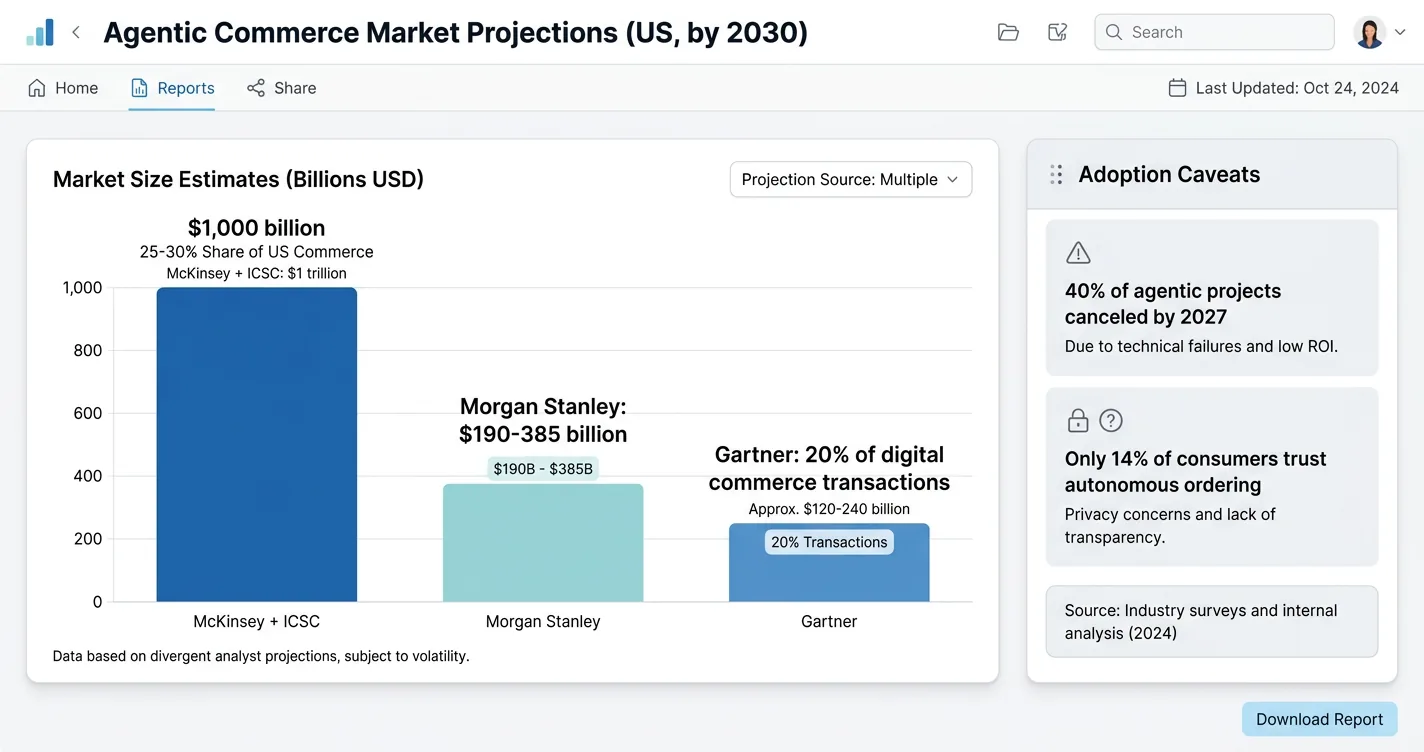This screenshot has height=752, width=1424.
Task: Expand the account menu chevron
Action: pyautogui.click(x=1400, y=32)
